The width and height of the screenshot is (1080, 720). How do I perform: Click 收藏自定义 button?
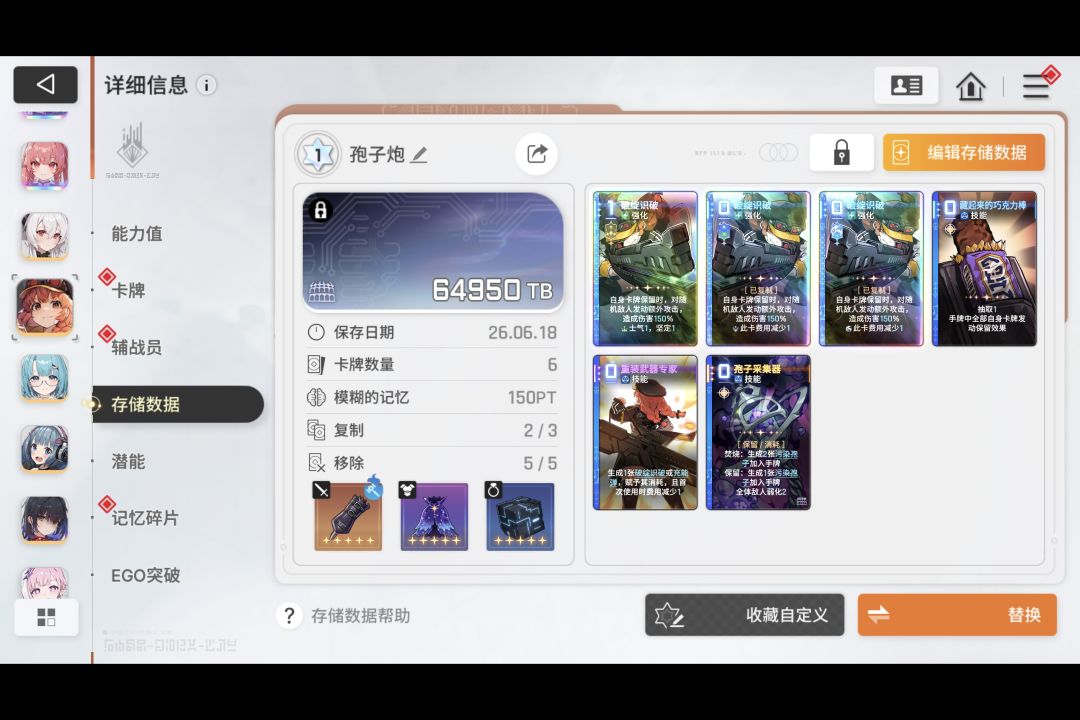(x=745, y=615)
